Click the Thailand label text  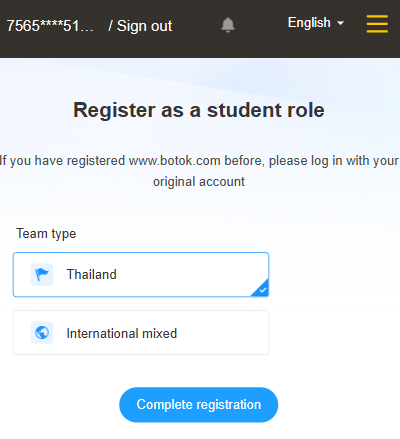[92, 274]
